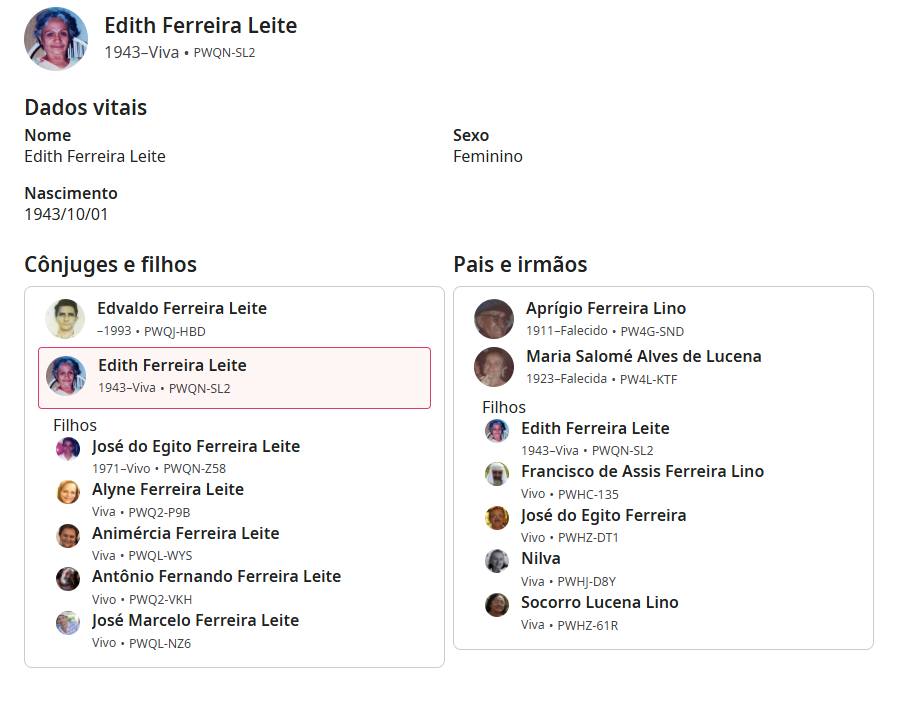Click Antônio Fernando Ferreira Leite's avatar icon

pos(68,579)
